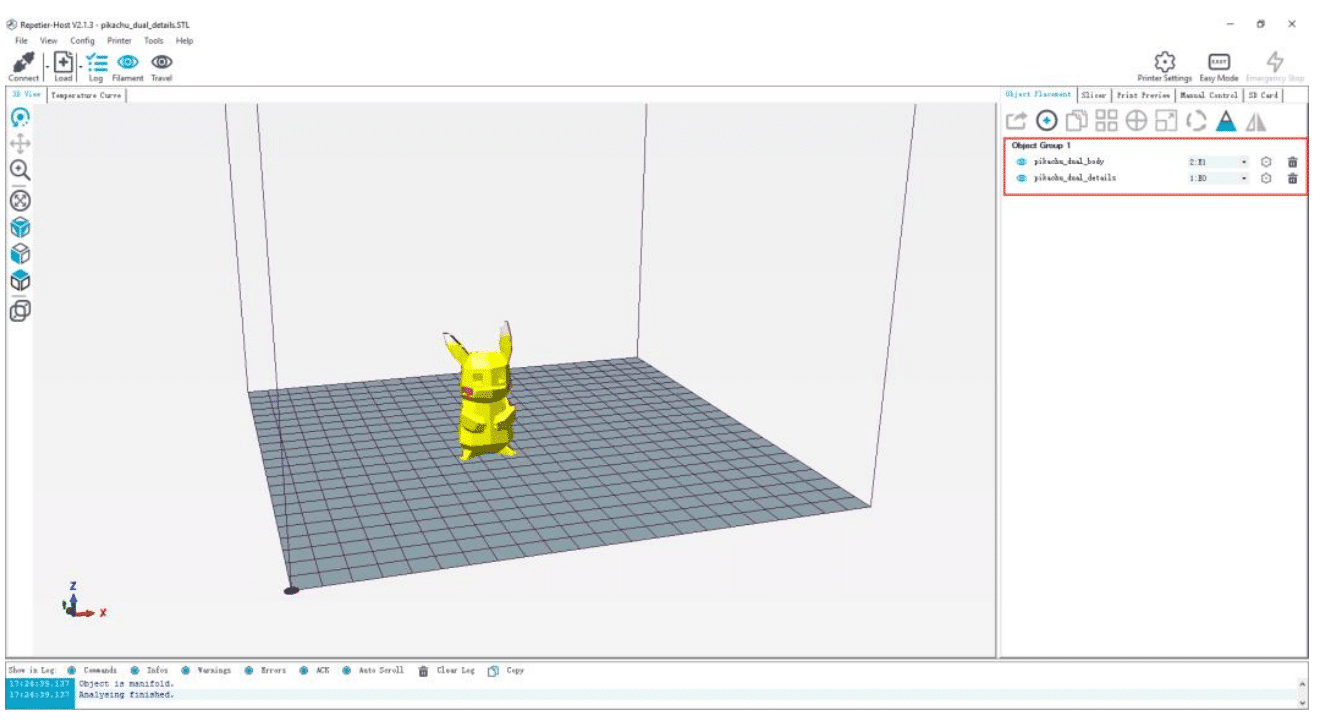The width and height of the screenshot is (1322, 725).
Task: Click the Add Object plus icon
Action: [x=1047, y=121]
